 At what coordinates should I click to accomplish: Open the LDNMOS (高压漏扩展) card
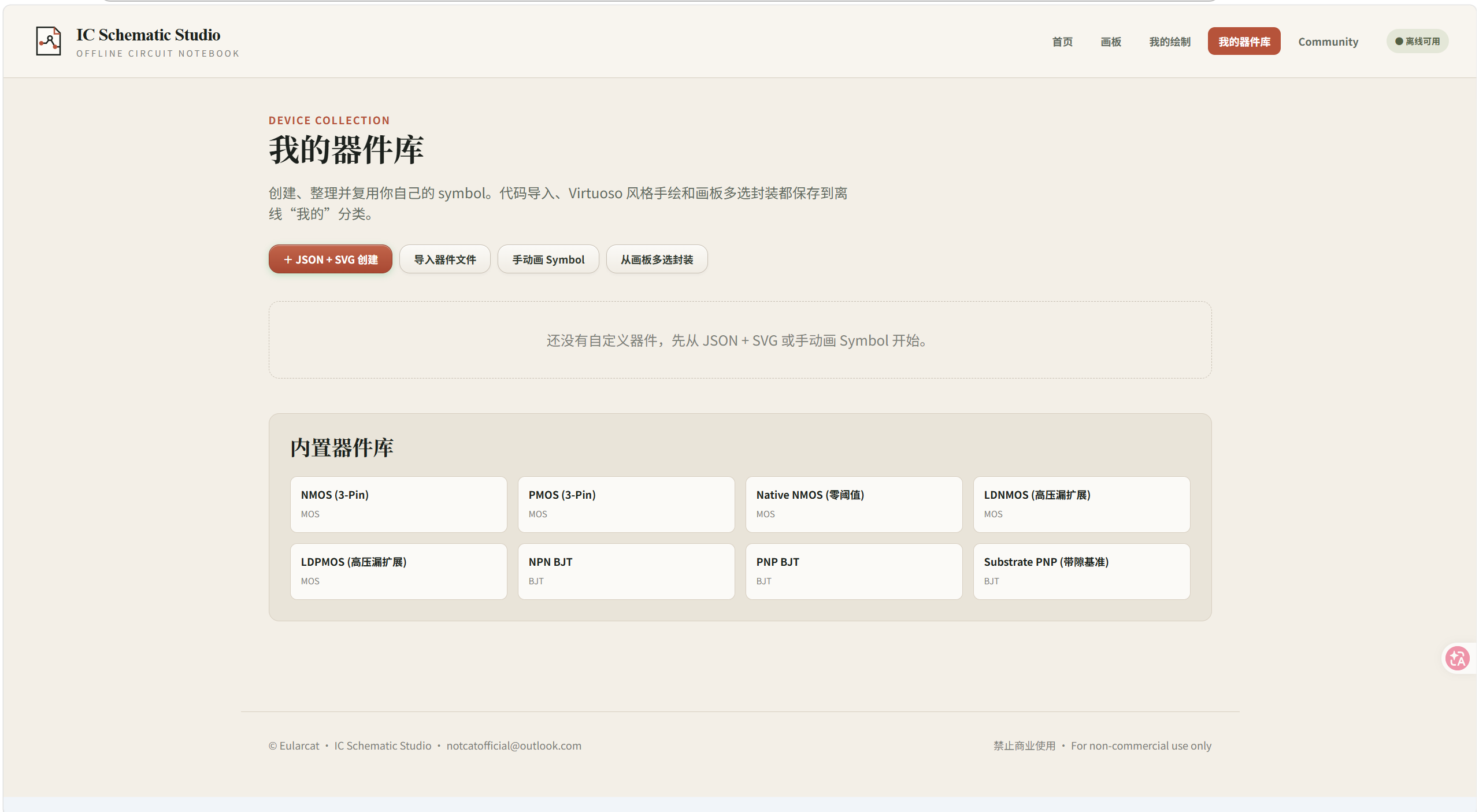click(x=1081, y=505)
